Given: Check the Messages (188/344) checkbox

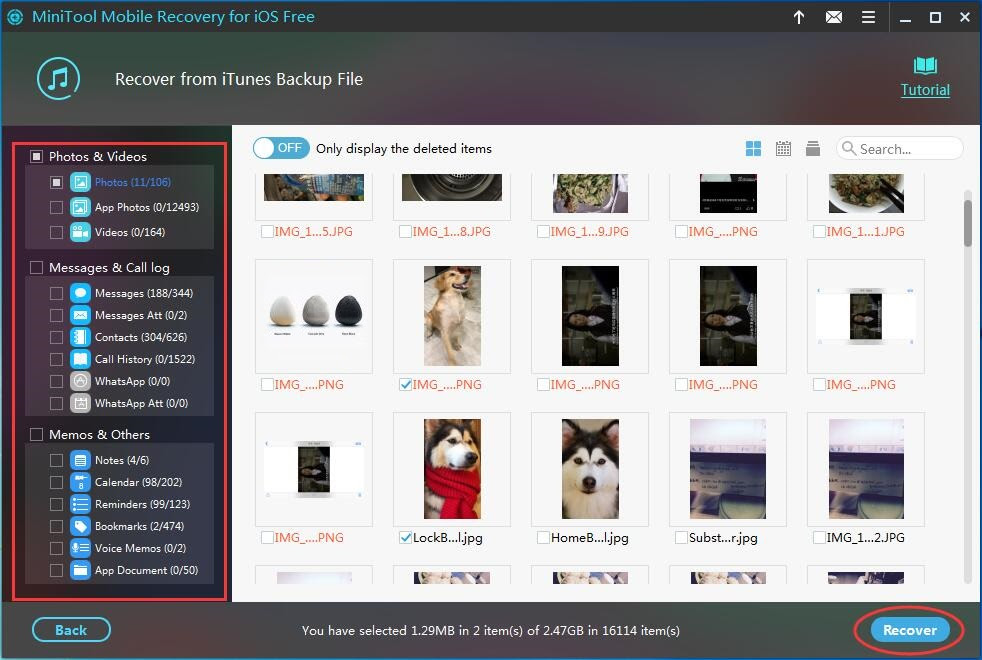Looking at the screenshot, I should 56,293.
